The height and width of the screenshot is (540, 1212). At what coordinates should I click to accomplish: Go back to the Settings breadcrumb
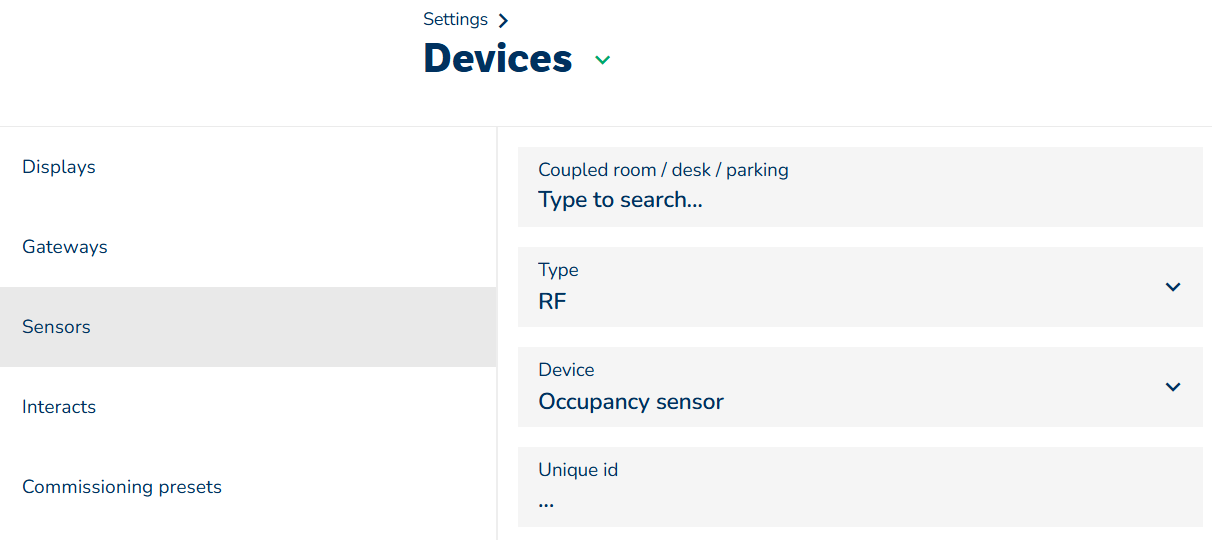tap(455, 20)
